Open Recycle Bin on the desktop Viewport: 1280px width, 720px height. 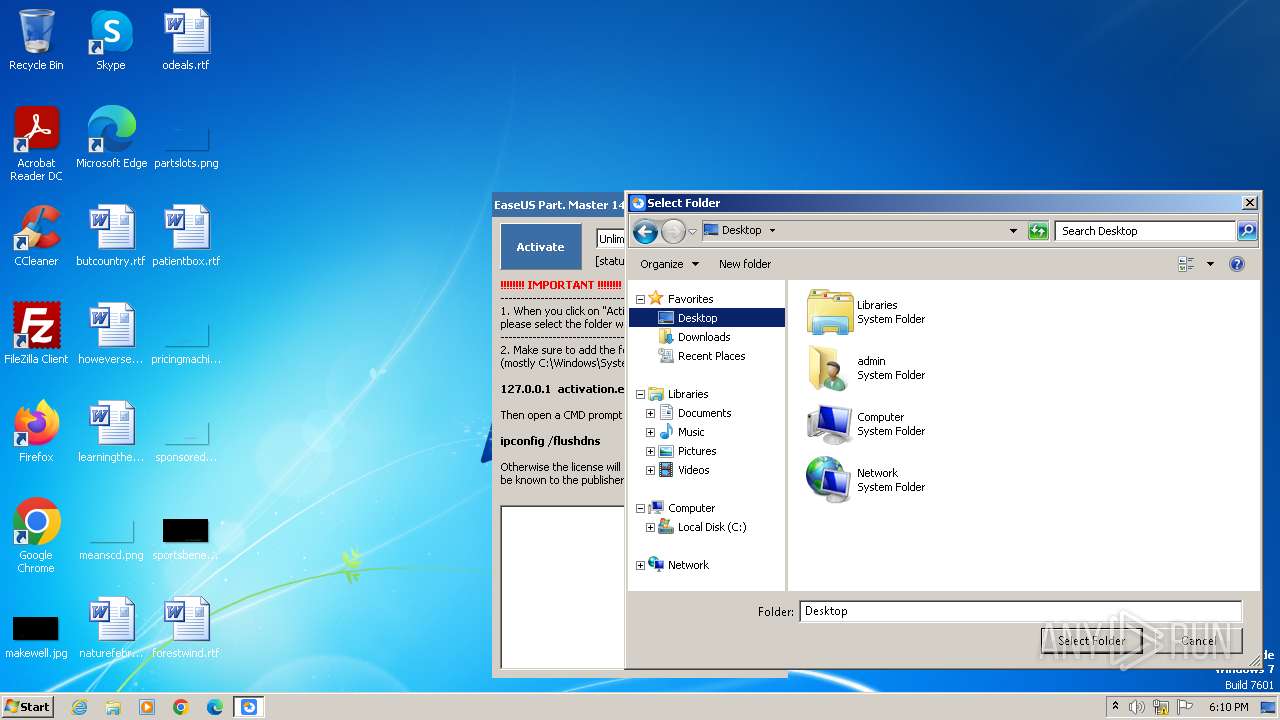pyautogui.click(x=36, y=40)
